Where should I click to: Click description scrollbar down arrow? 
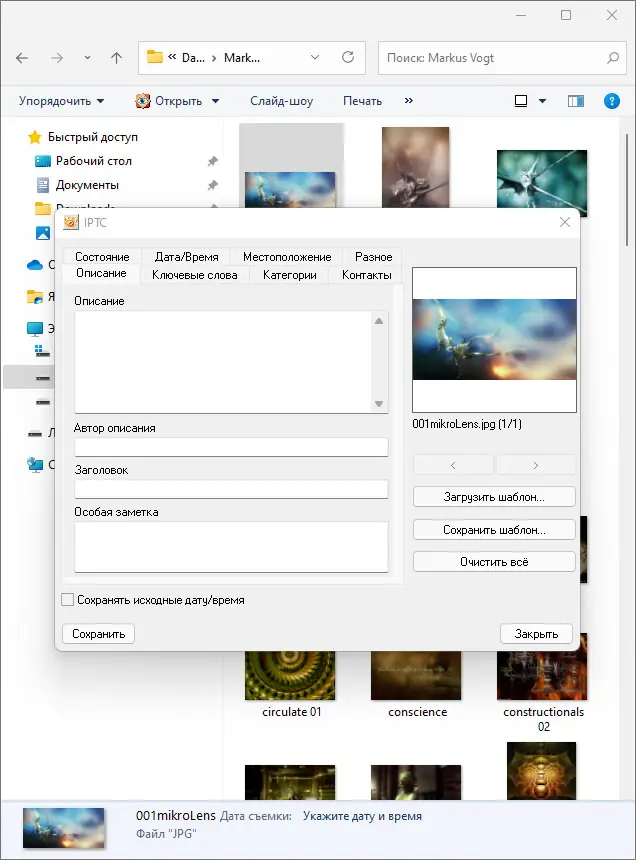(x=379, y=404)
